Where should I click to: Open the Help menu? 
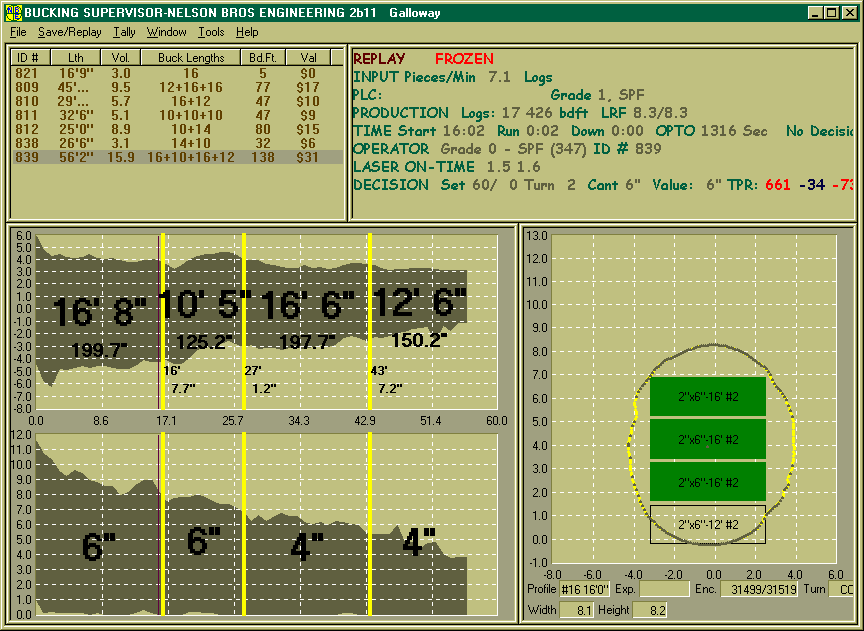(x=247, y=32)
